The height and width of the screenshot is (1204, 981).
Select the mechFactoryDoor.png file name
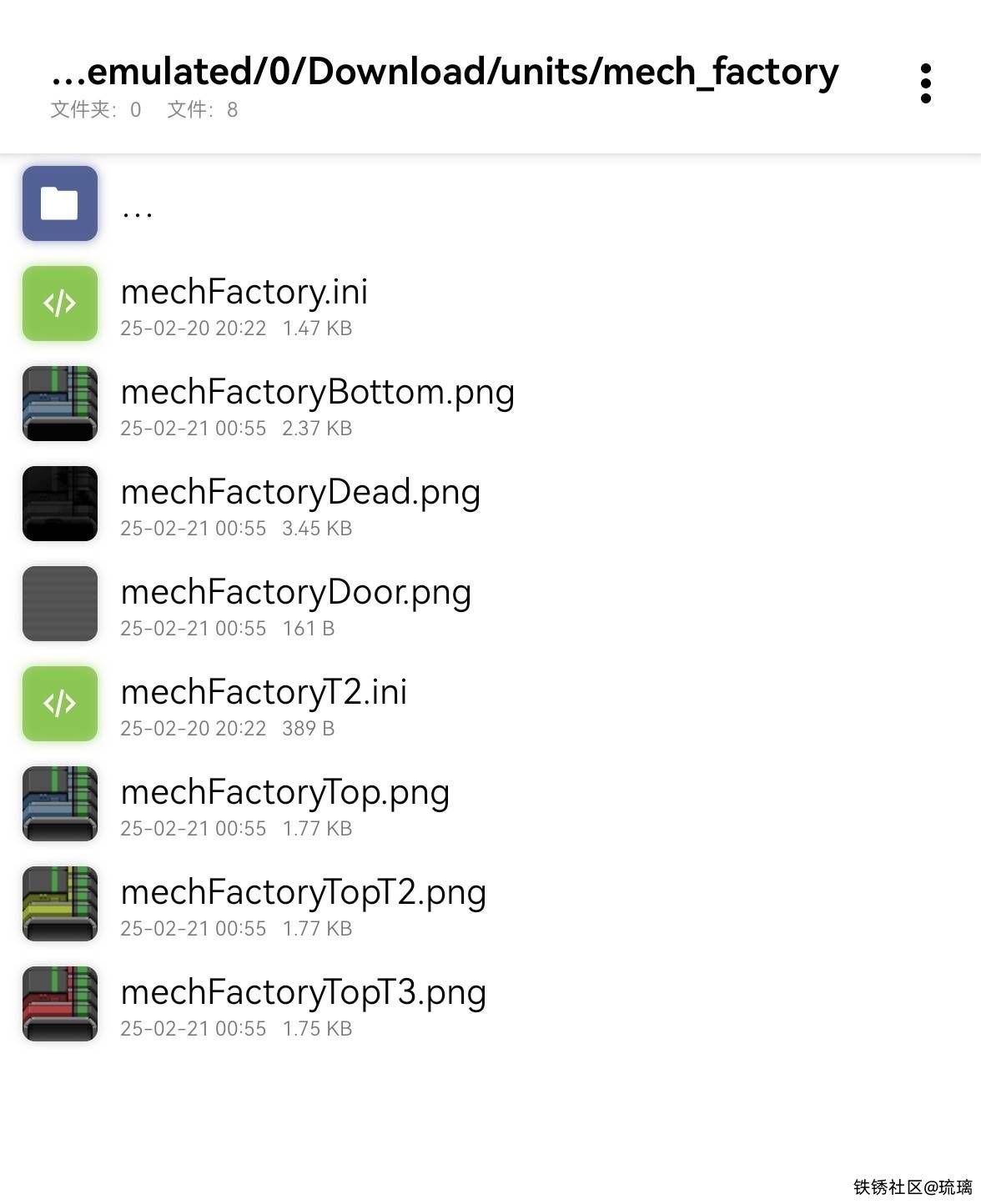pyautogui.click(x=296, y=593)
